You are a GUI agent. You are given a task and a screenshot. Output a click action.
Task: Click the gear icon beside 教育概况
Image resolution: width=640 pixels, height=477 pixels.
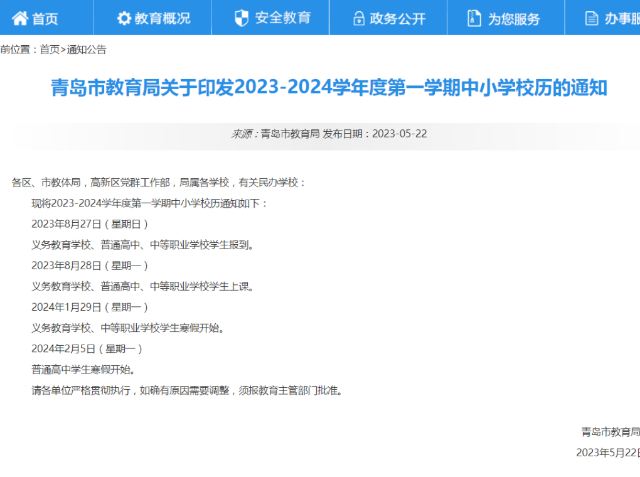pyautogui.click(x=124, y=19)
